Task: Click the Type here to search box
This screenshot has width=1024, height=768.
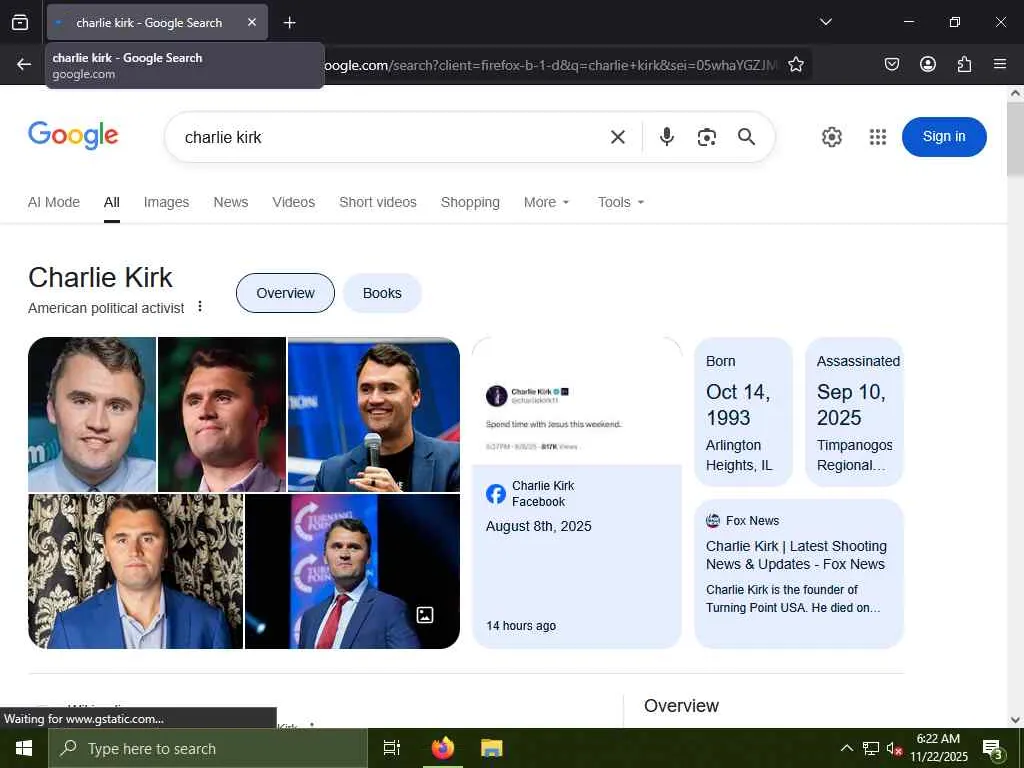Action: pyautogui.click(x=208, y=748)
